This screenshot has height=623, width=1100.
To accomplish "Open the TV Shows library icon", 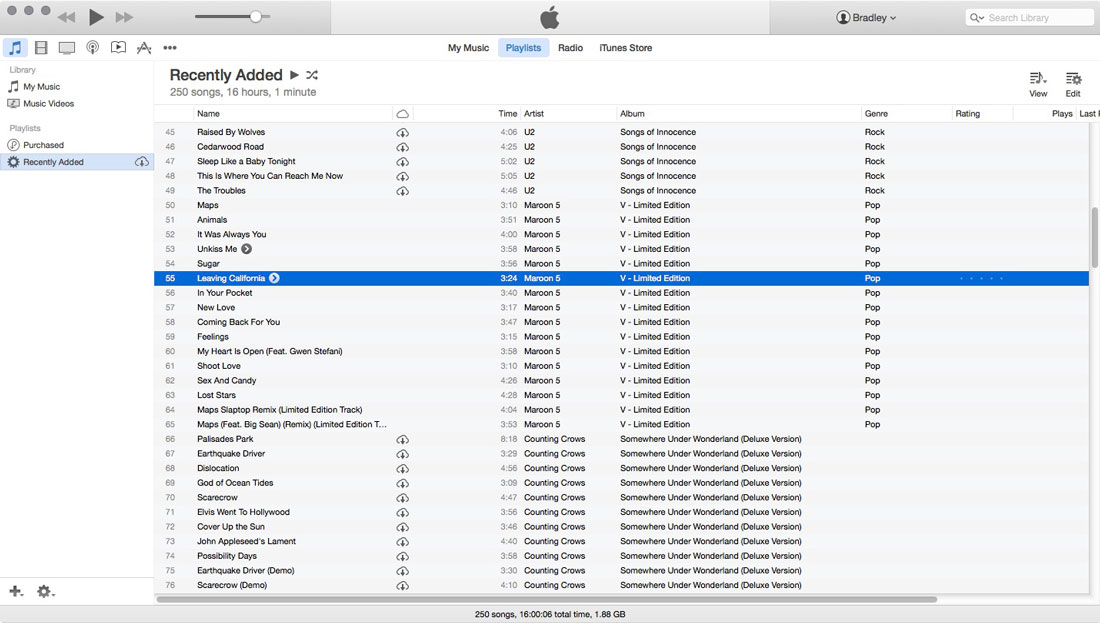I will [x=67, y=48].
